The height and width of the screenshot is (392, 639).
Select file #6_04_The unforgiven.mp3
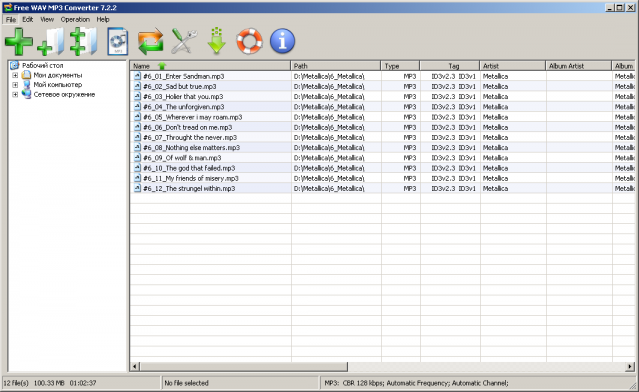[183, 107]
